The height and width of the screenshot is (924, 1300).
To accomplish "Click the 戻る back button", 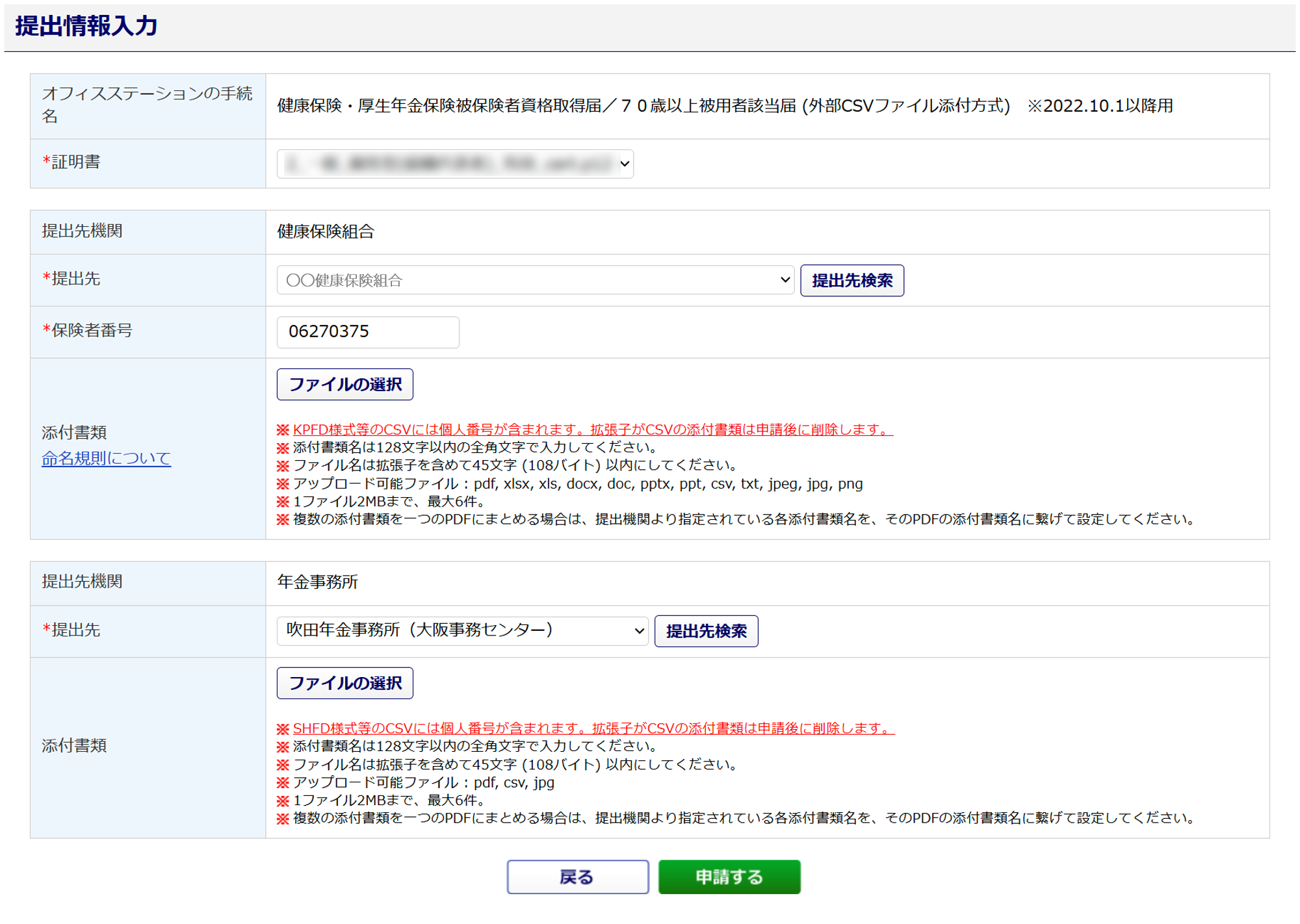I will (x=577, y=877).
